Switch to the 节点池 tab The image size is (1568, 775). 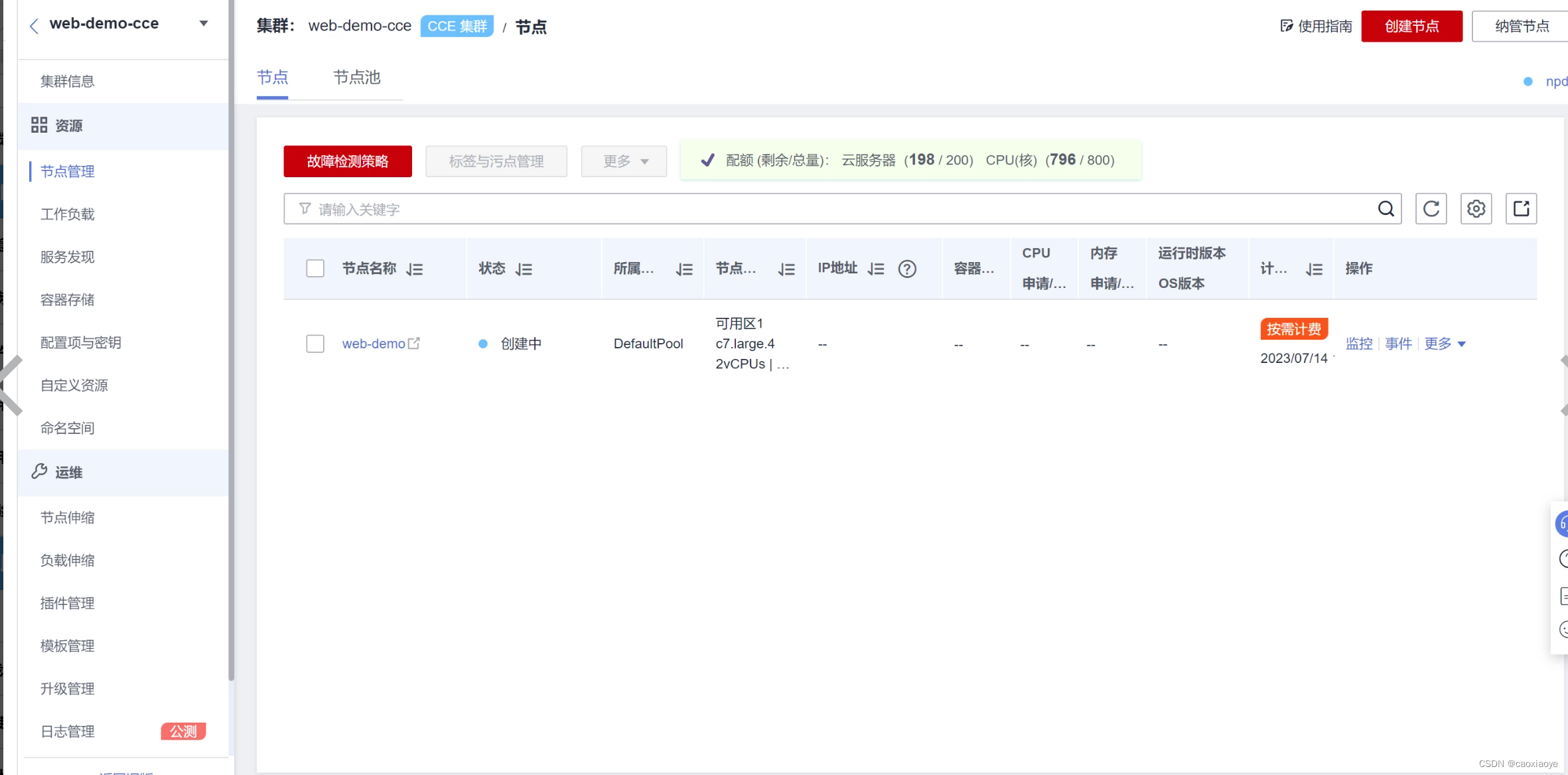tap(356, 78)
